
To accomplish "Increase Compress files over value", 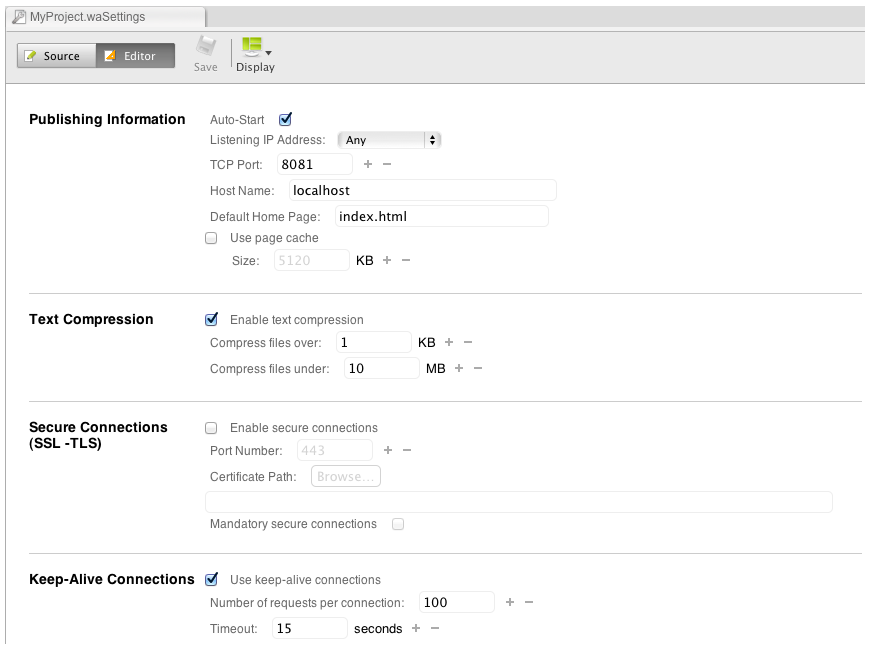I will coord(449,343).
